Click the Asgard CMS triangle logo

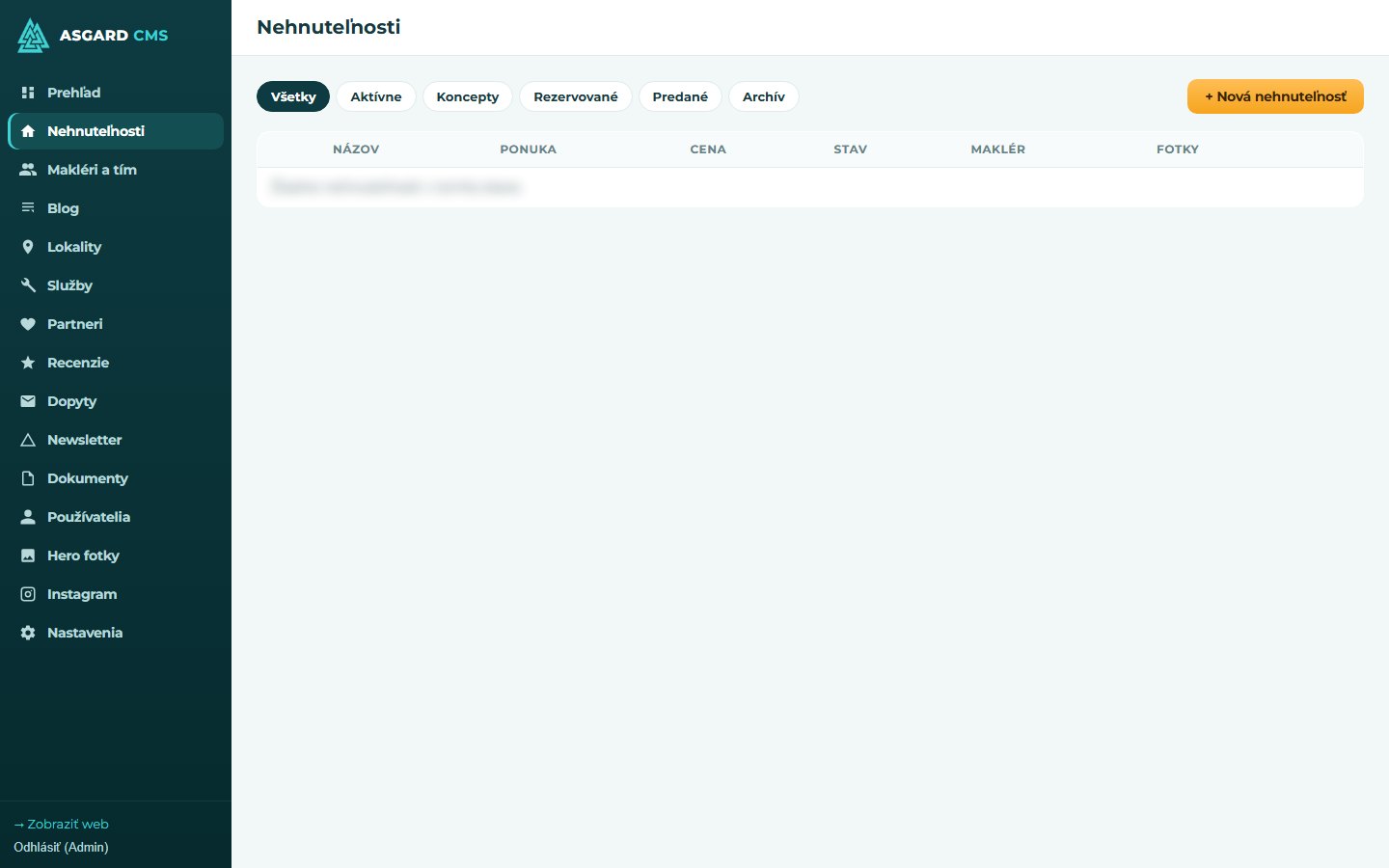[33, 36]
